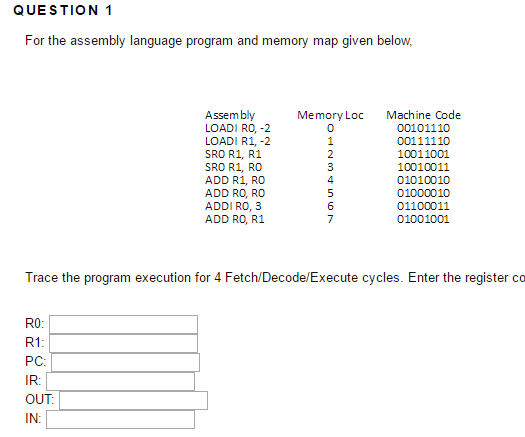This screenshot has width=525, height=437.
Task: Click machine code 01001001
Action: pos(423,219)
